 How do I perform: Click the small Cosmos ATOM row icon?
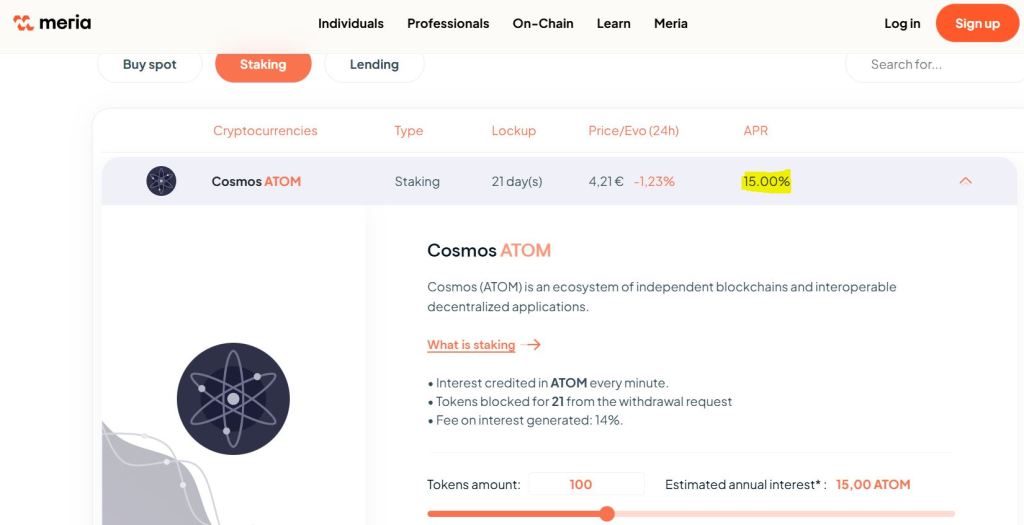point(161,181)
